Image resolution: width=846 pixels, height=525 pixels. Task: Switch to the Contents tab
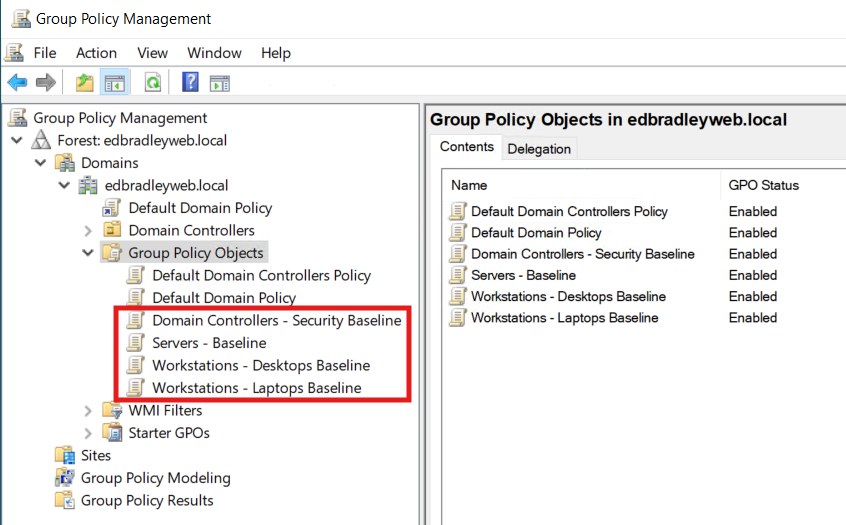tap(467, 147)
